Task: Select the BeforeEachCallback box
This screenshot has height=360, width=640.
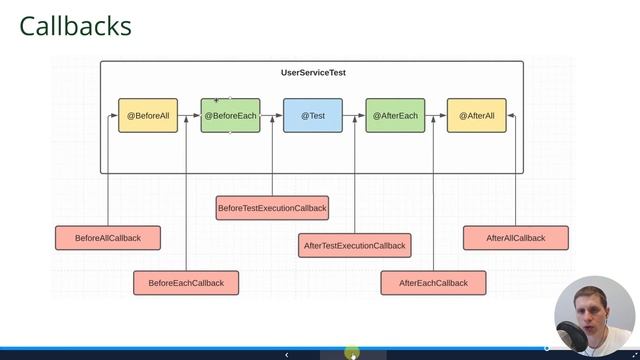Action: [186, 283]
